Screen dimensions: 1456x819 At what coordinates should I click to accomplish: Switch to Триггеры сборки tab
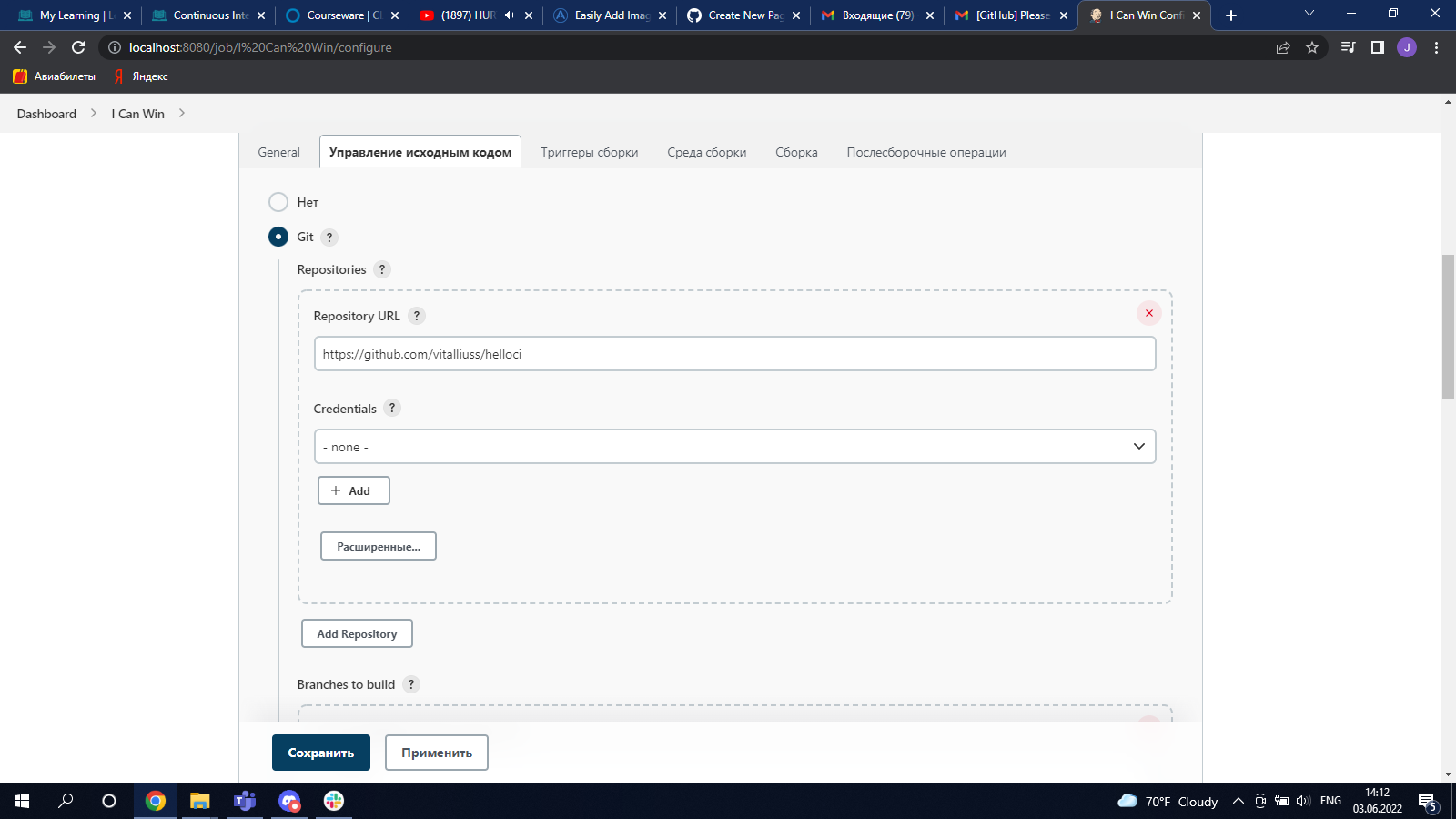590,152
